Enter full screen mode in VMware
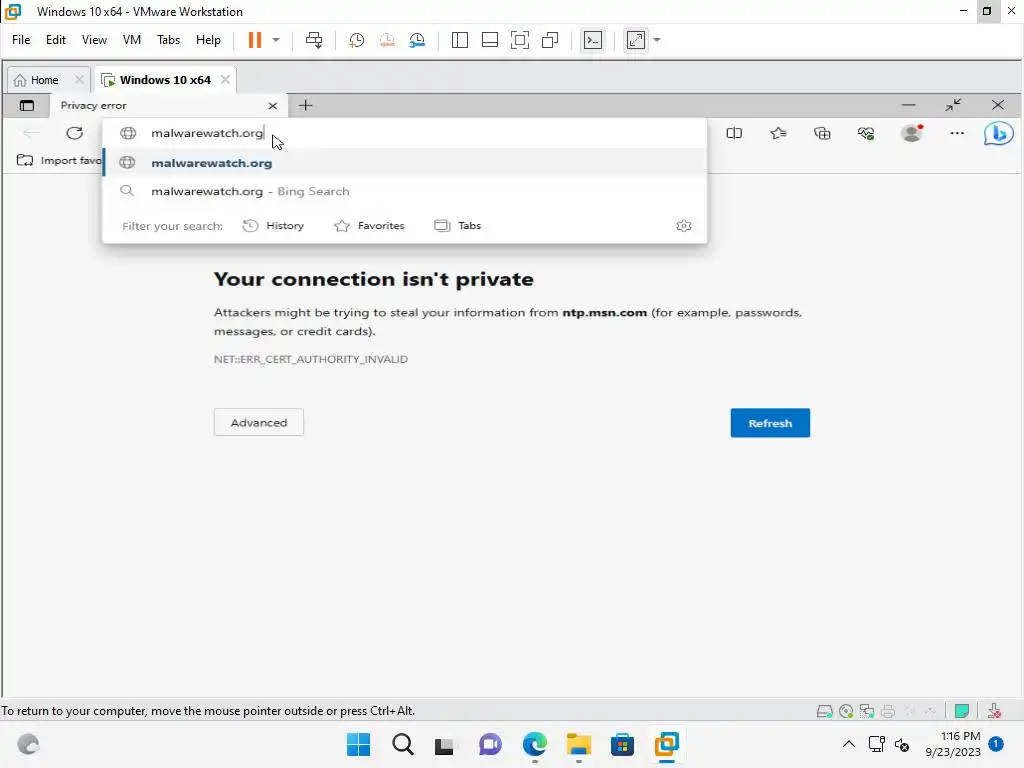The image size is (1024, 768). coord(520,40)
